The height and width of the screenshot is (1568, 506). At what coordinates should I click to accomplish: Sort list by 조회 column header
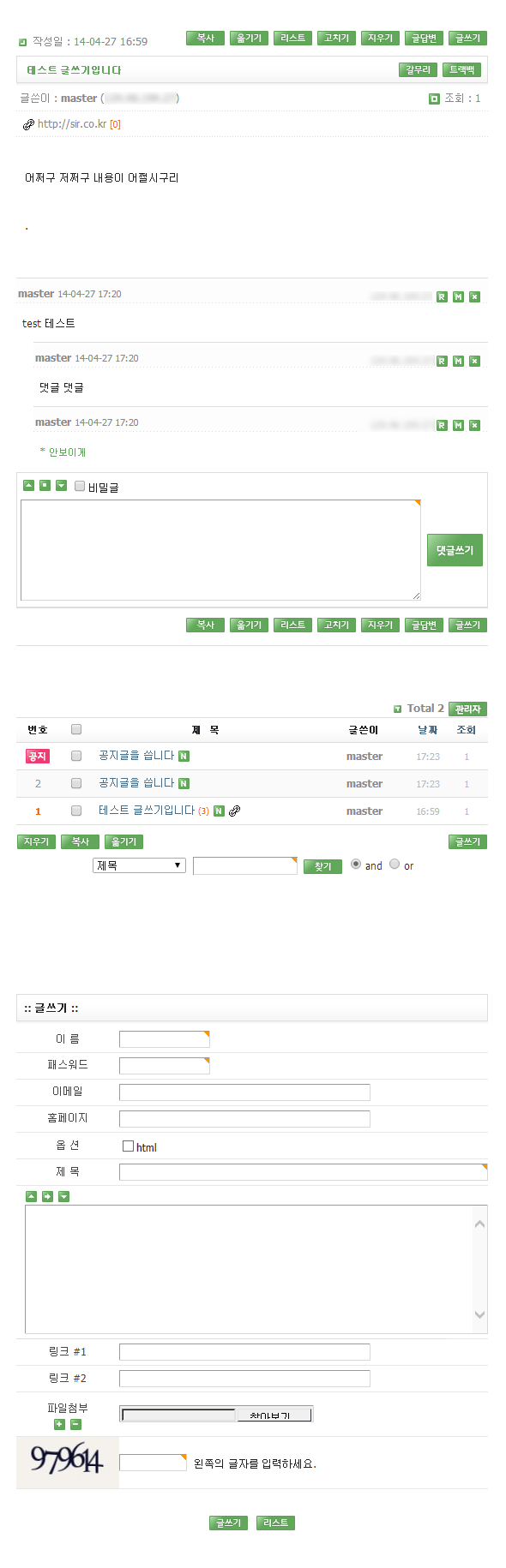(466, 730)
